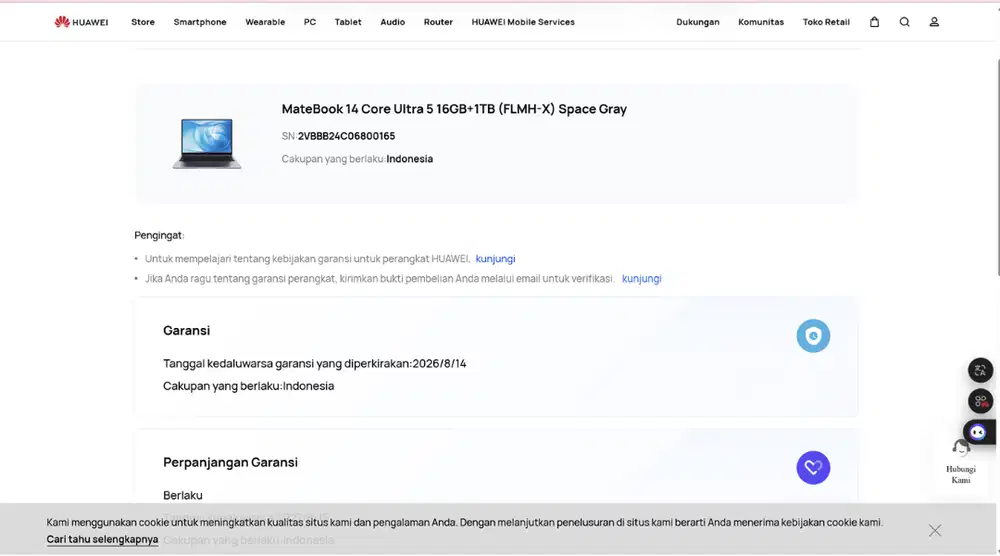Open the chatbot assistant floating icon

[978, 432]
